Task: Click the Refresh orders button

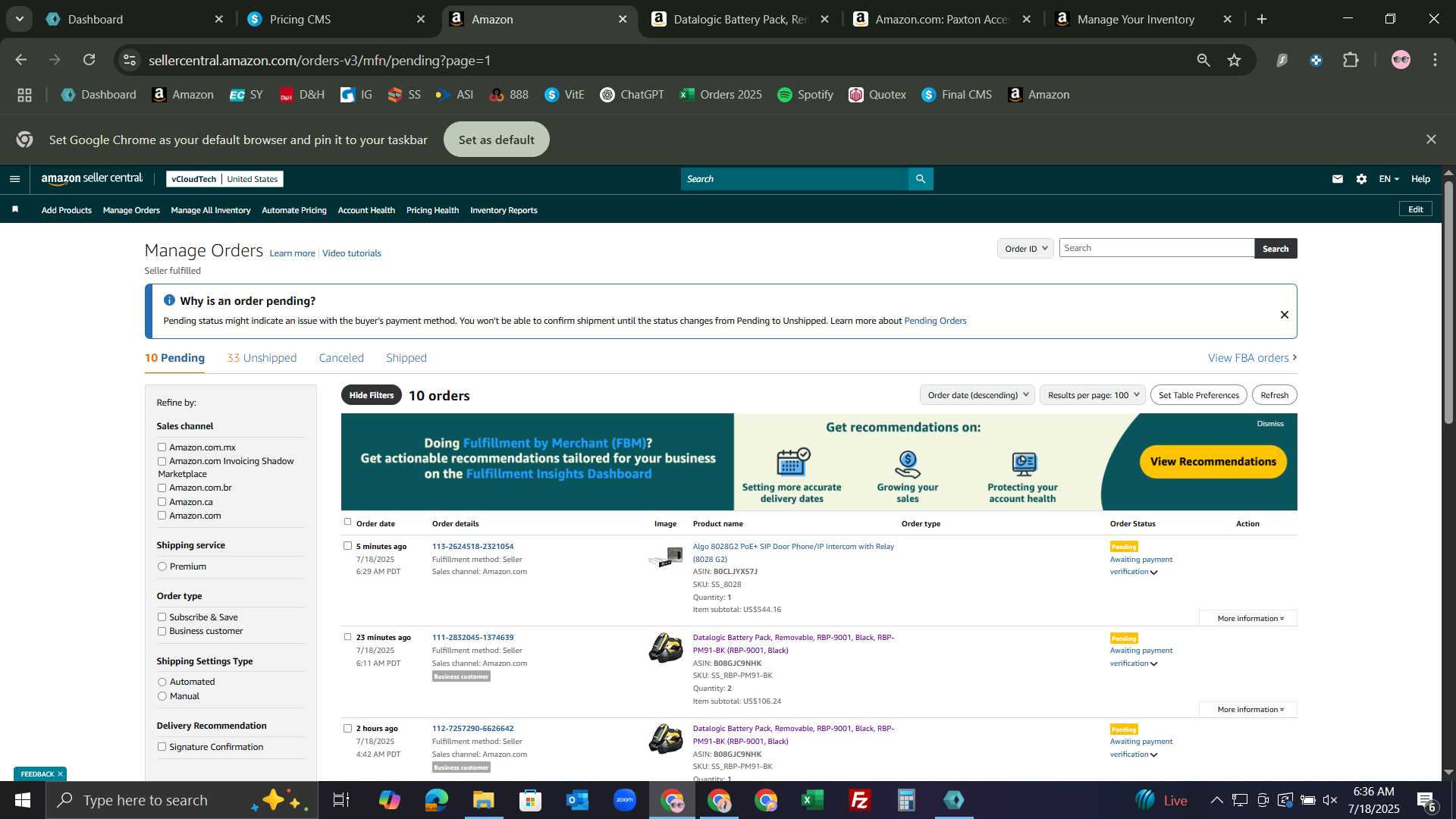Action: [1274, 395]
